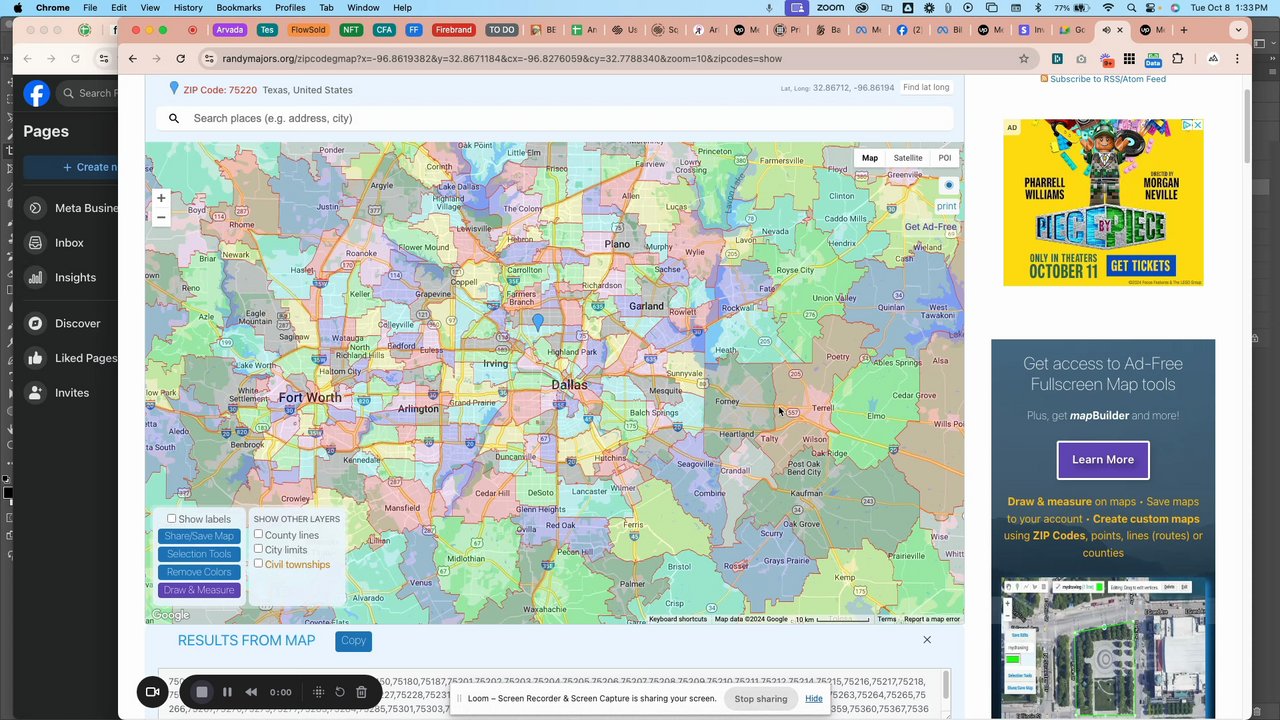Open Loom drag-handle dots icon

click(318, 692)
